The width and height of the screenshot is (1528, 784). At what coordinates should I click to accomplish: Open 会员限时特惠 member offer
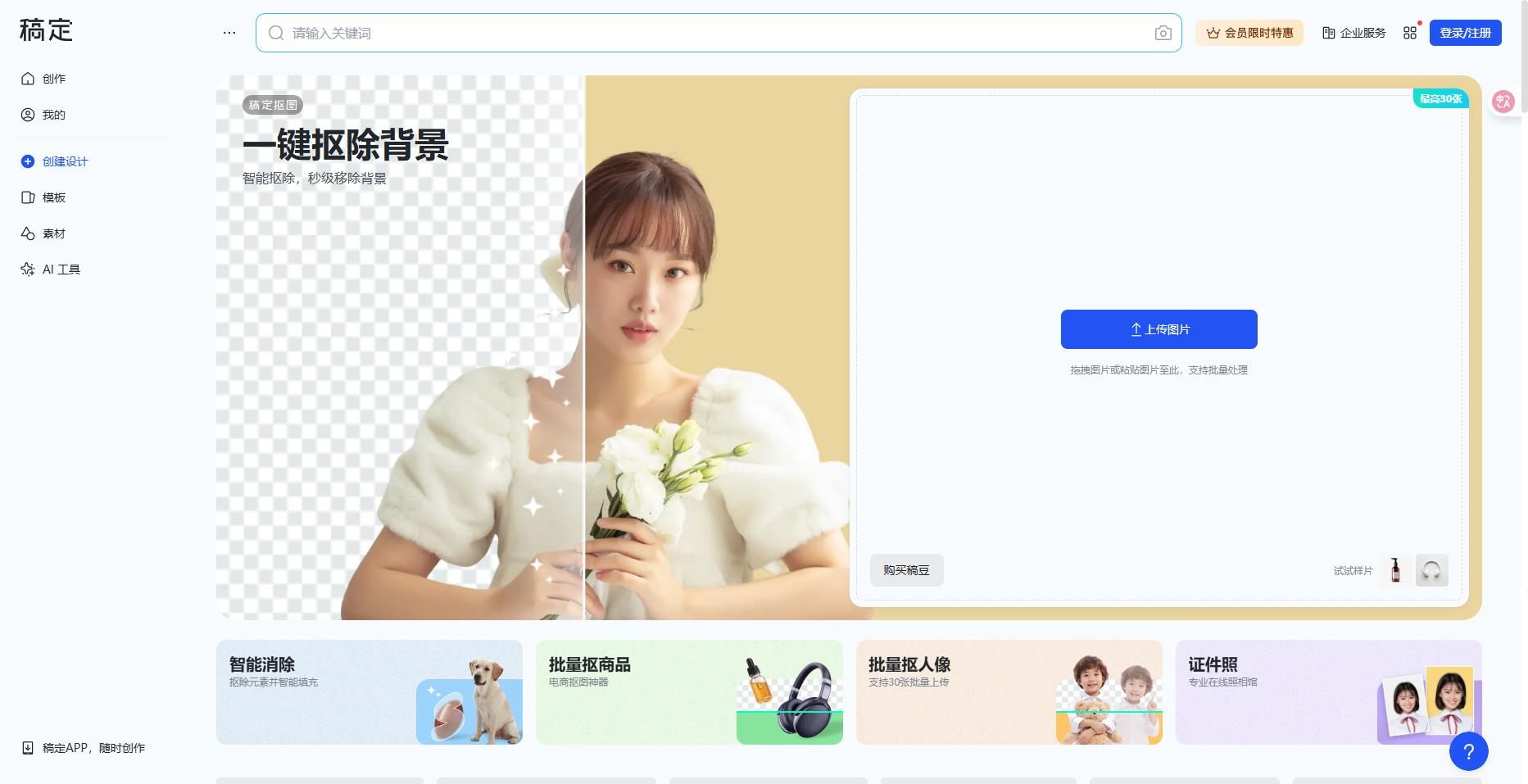click(1249, 33)
